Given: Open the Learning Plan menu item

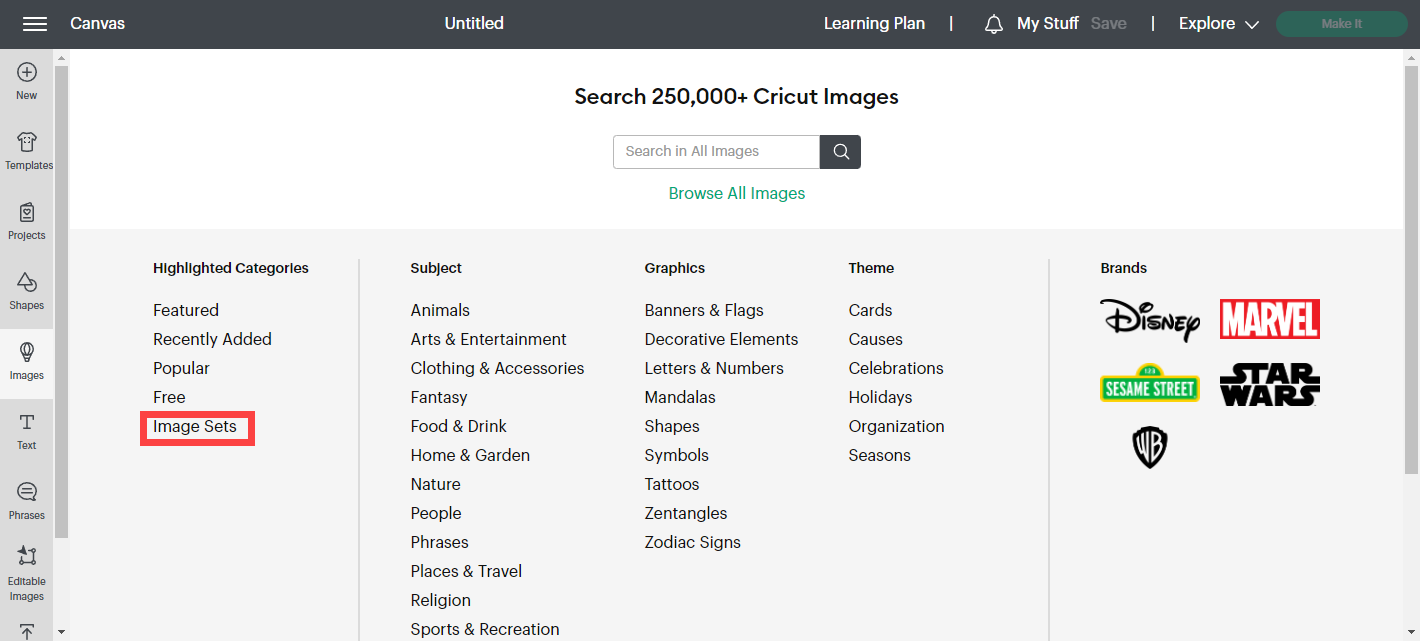Looking at the screenshot, I should [x=874, y=24].
